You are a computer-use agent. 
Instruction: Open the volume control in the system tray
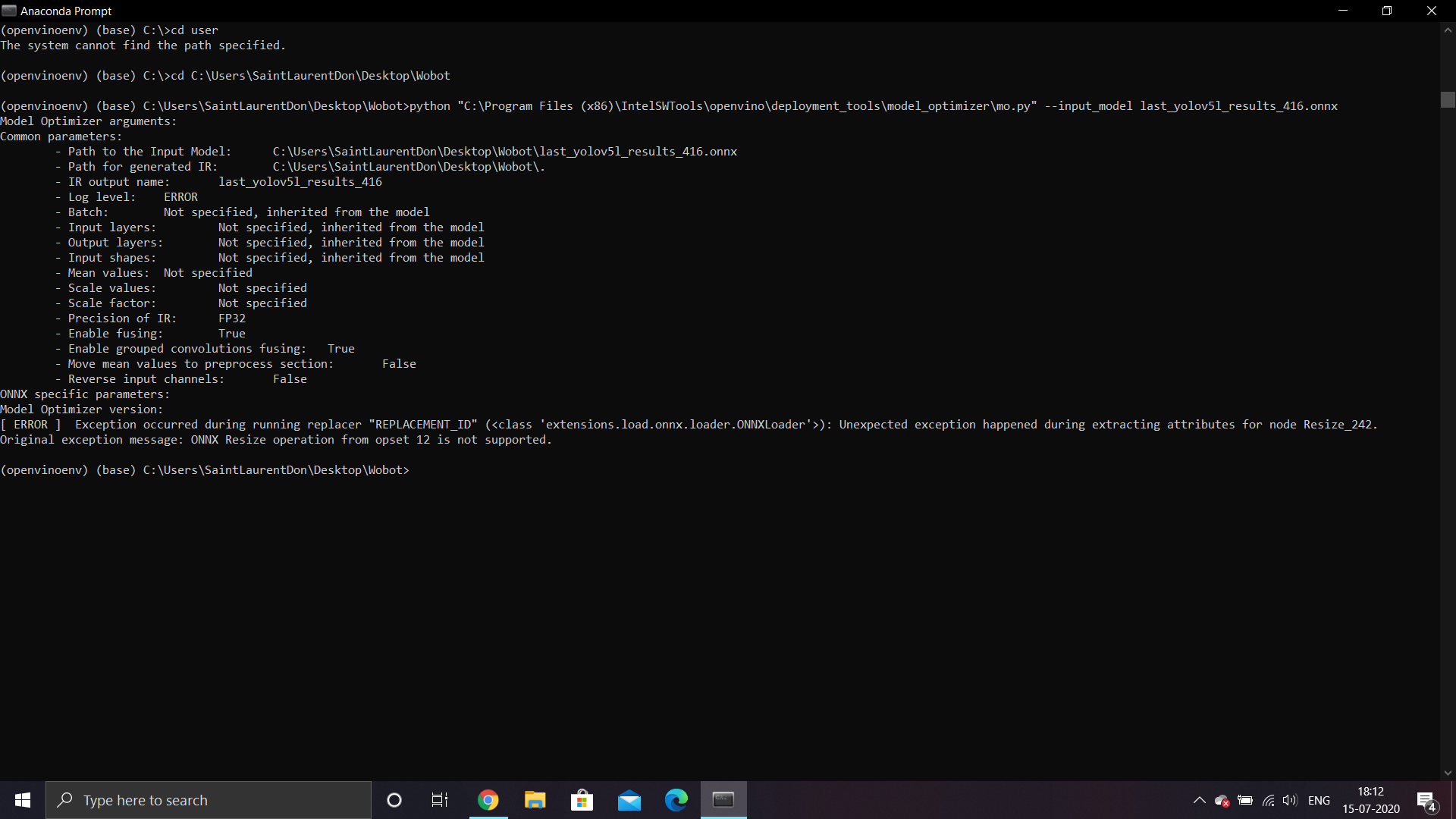tap(1290, 800)
